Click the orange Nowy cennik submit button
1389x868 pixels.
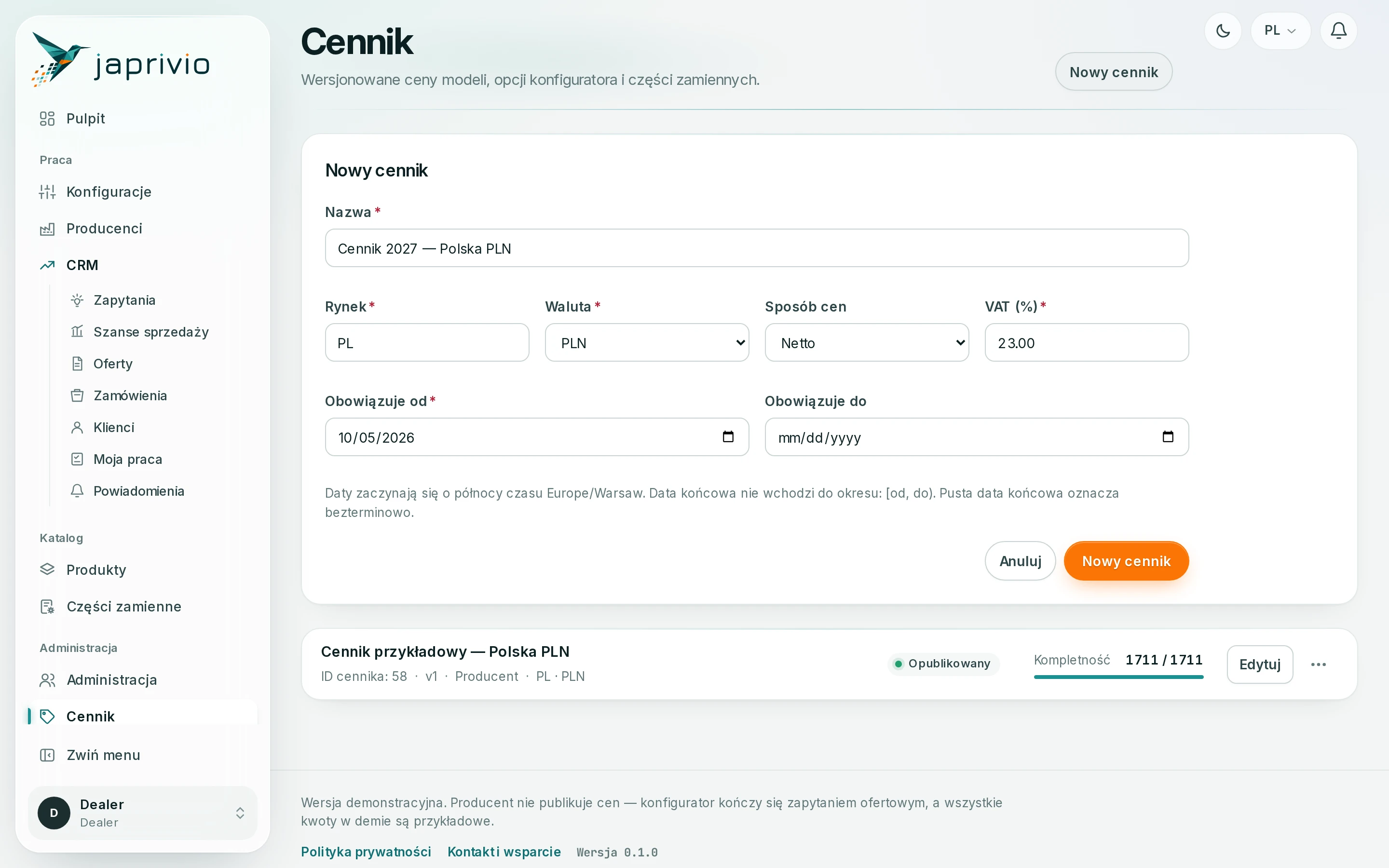(x=1126, y=561)
